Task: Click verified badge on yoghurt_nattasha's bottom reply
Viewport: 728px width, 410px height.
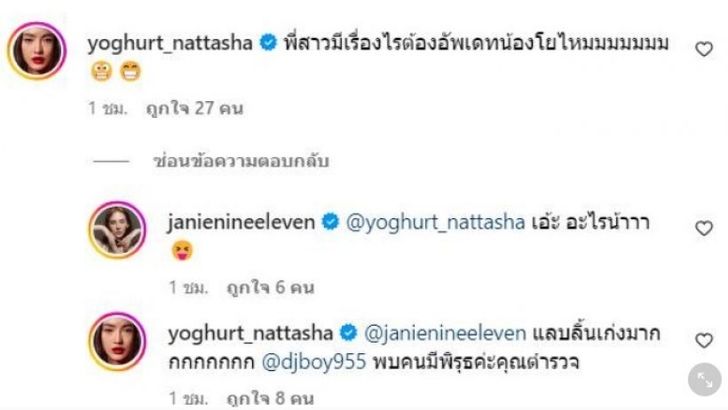Action: click(x=348, y=333)
